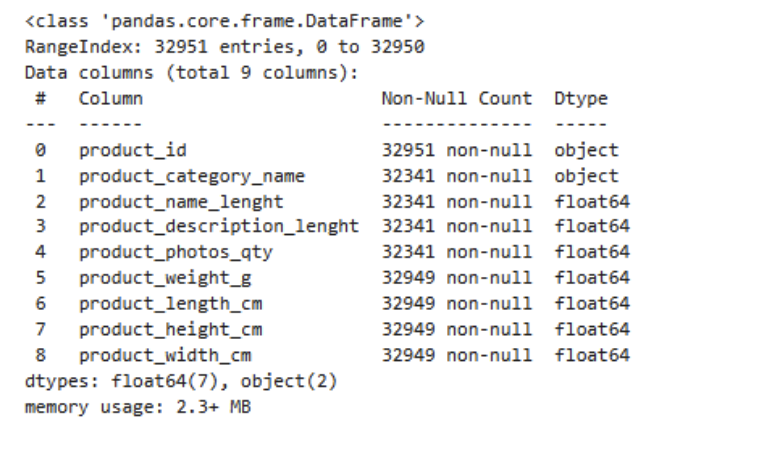
Task: Click the product_length_cm column name
Action: 171,304
